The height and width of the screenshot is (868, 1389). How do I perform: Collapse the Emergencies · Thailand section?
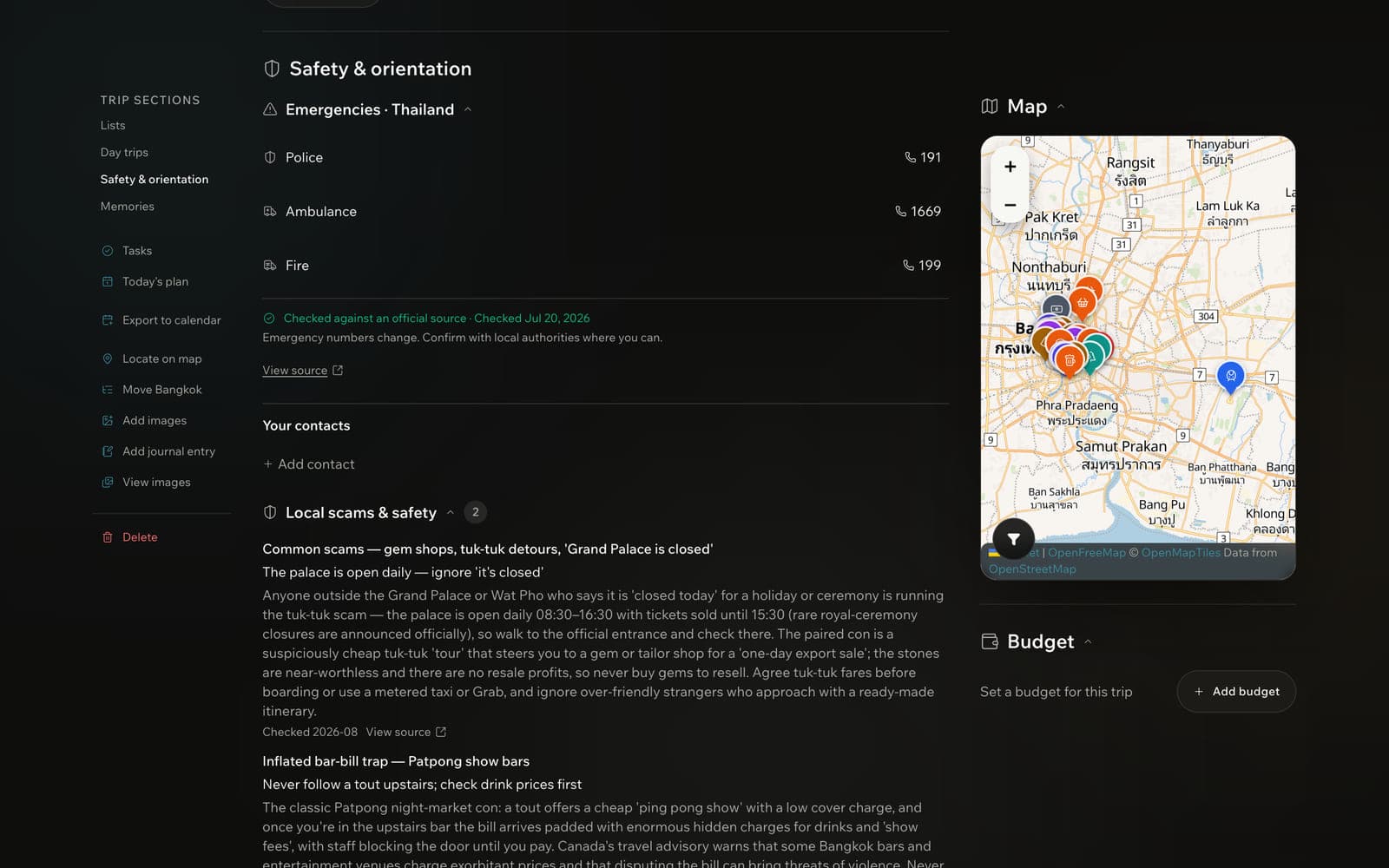468,109
